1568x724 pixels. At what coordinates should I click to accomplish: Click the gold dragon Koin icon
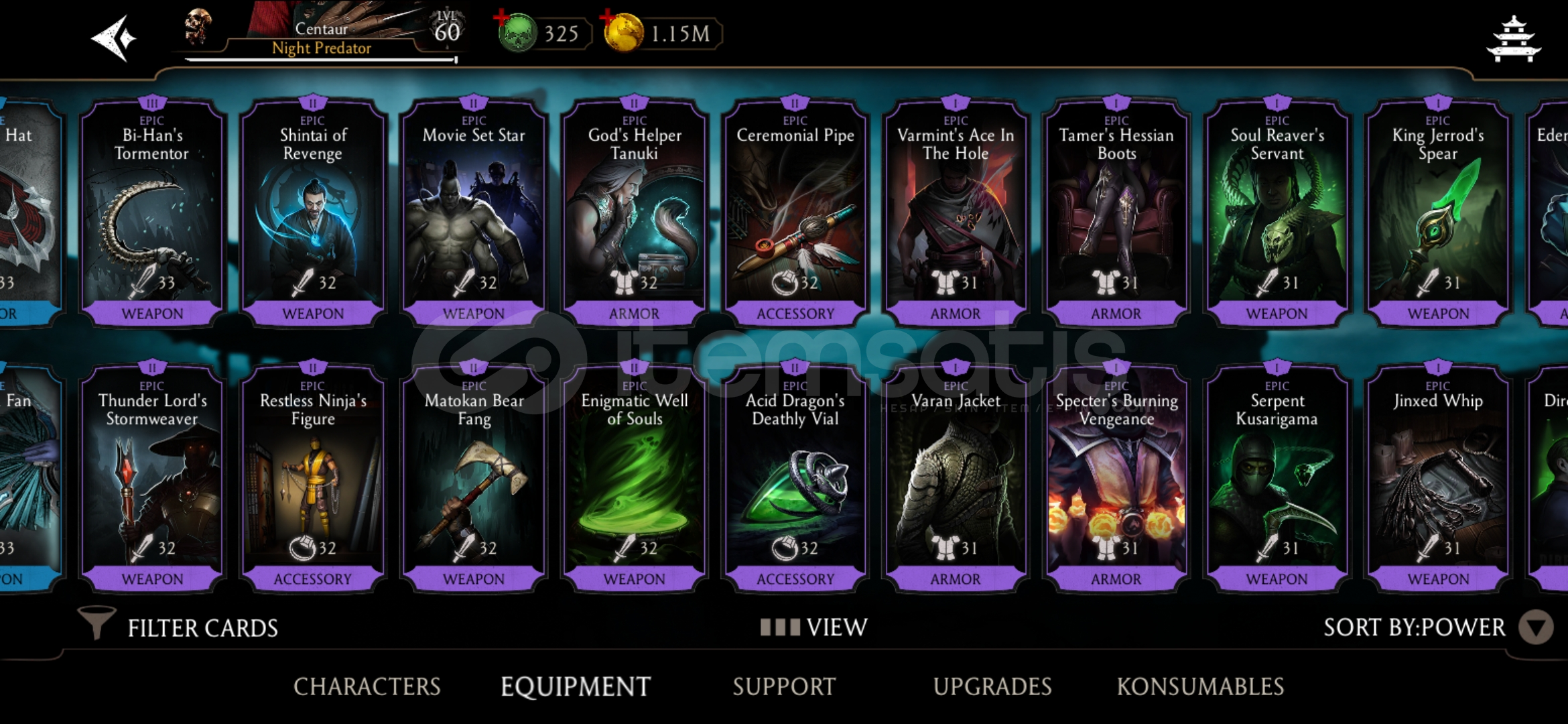pos(624,34)
